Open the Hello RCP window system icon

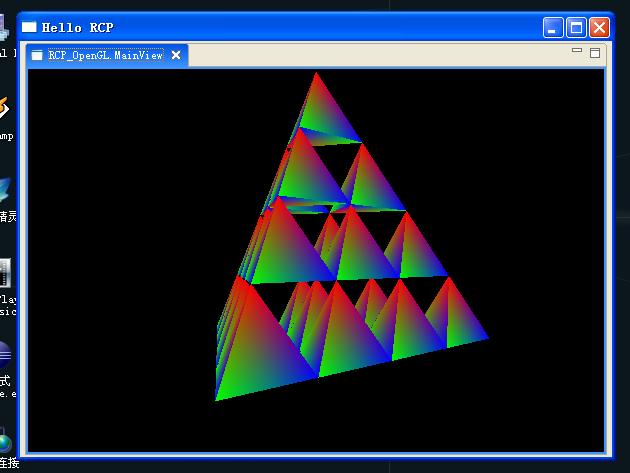click(x=29, y=27)
